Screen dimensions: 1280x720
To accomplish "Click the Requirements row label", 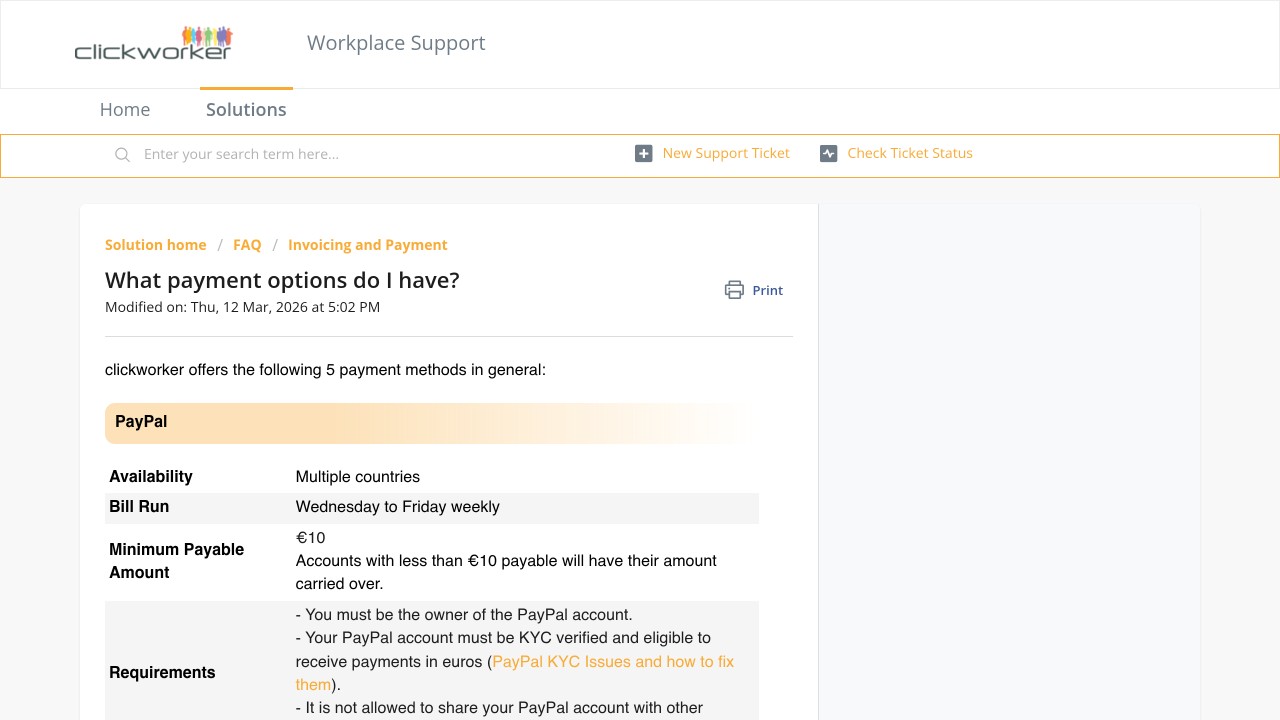I will pyautogui.click(x=162, y=673).
